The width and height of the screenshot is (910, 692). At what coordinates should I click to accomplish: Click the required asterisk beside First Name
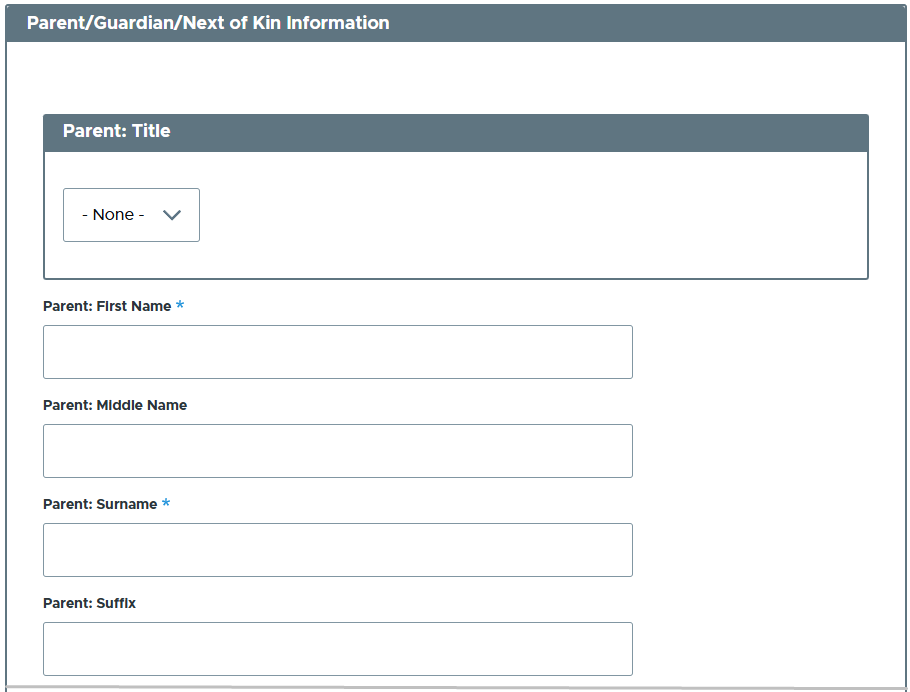(180, 306)
